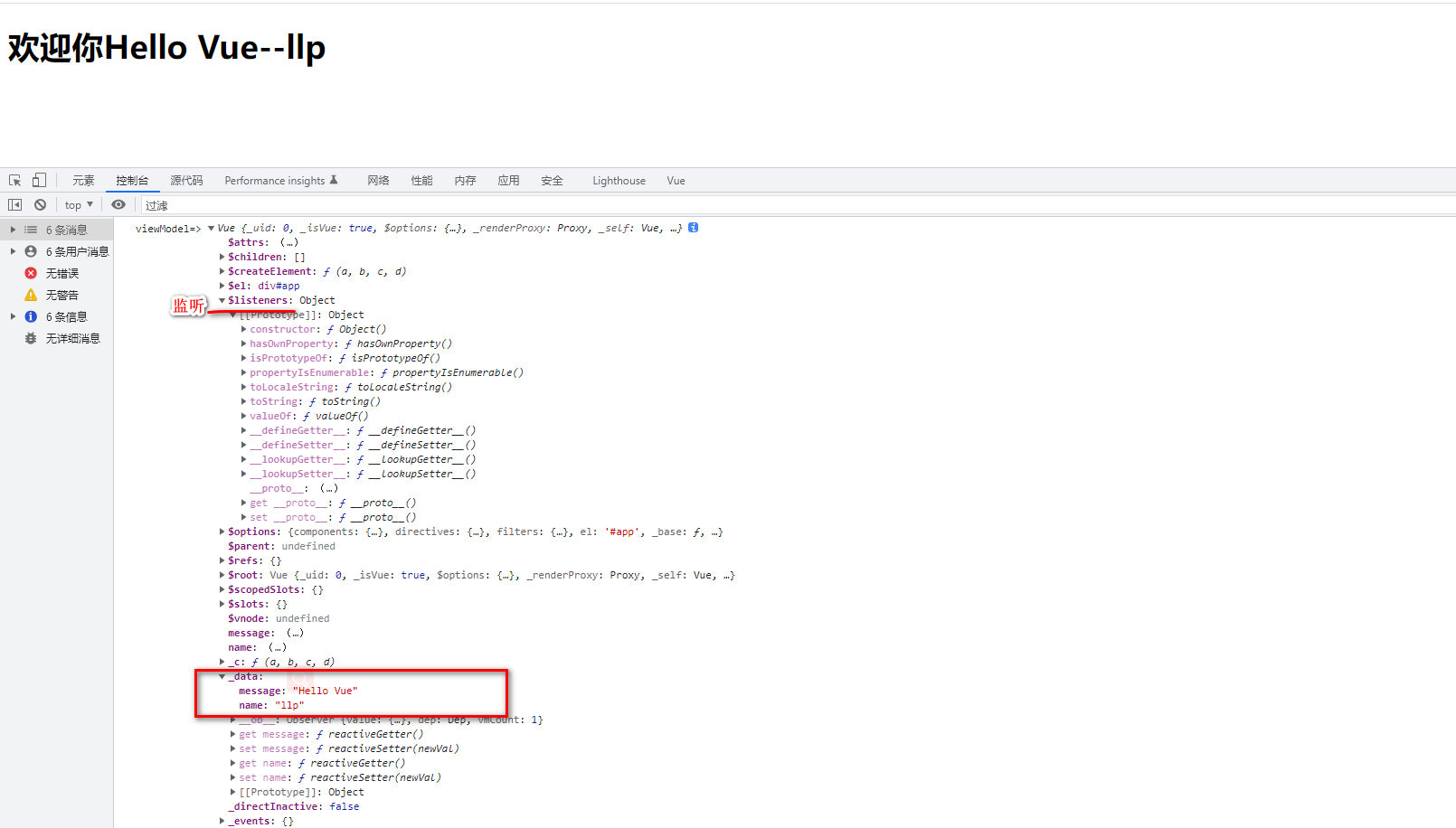Invoke the message getter ellipsis
Image resolution: width=1456 pixels, height=828 pixels.
pyautogui.click(x=295, y=633)
